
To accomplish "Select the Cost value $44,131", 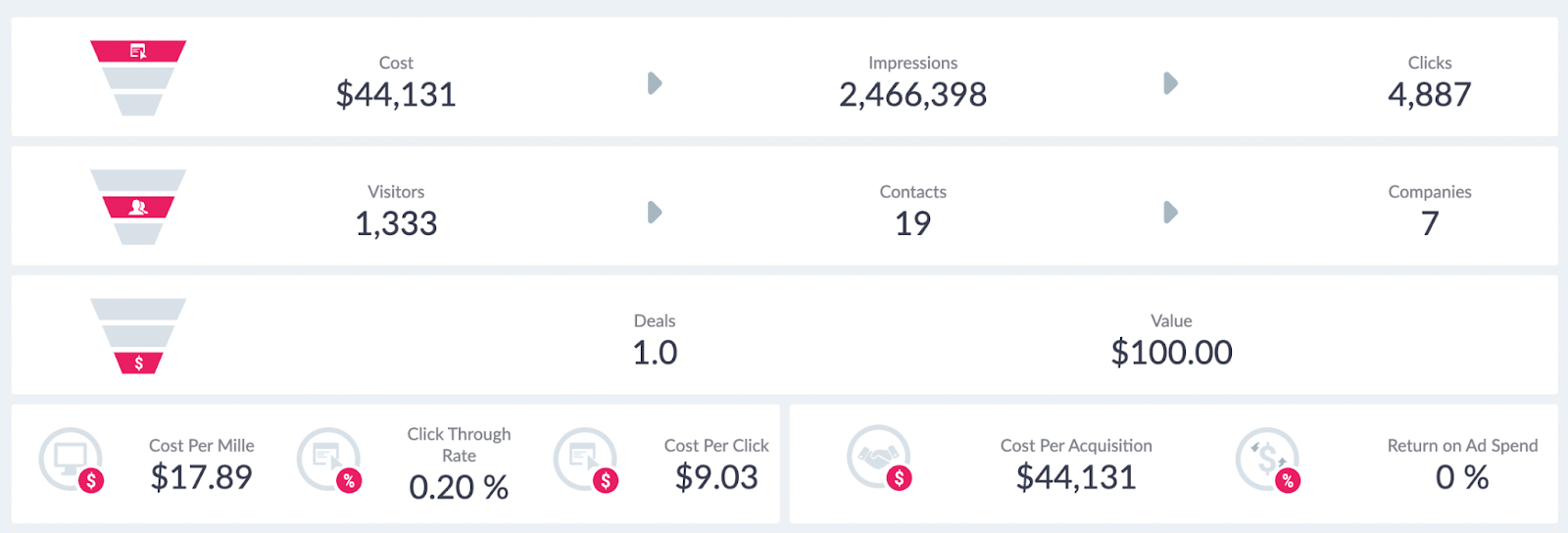I will click(396, 95).
